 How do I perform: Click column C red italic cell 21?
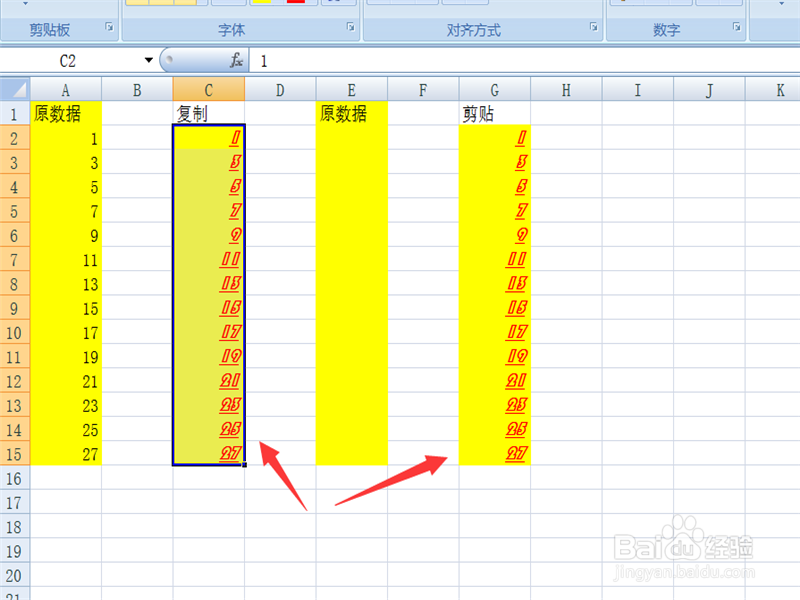209,381
